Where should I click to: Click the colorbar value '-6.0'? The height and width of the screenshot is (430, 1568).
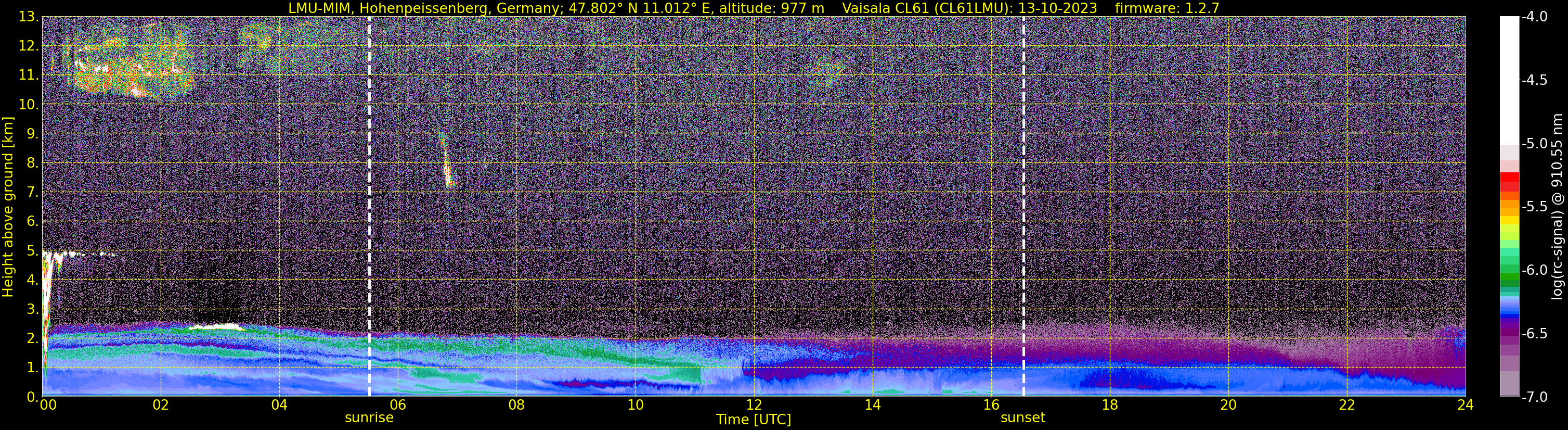tap(1534, 270)
